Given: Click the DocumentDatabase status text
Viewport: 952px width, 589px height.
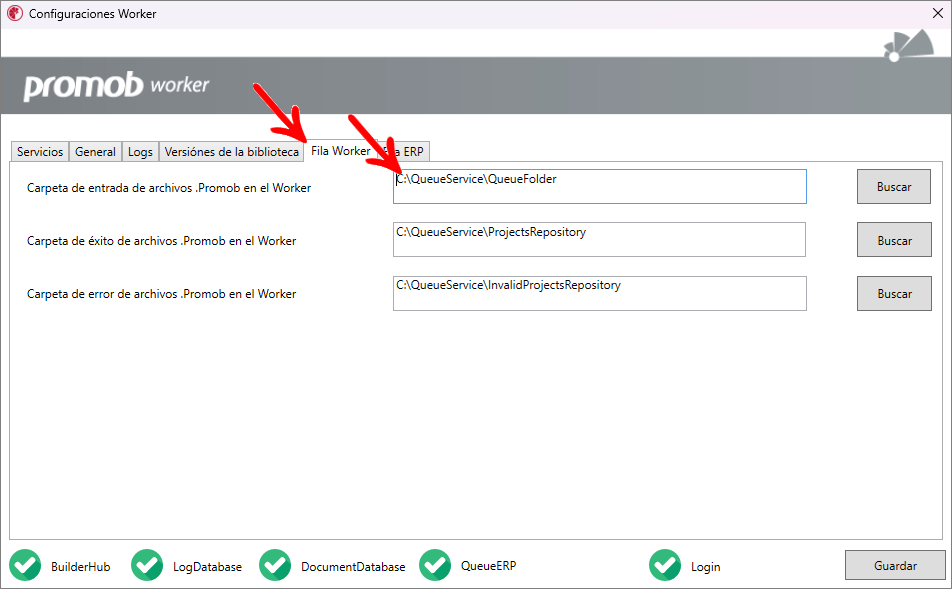Looking at the screenshot, I should [x=353, y=567].
